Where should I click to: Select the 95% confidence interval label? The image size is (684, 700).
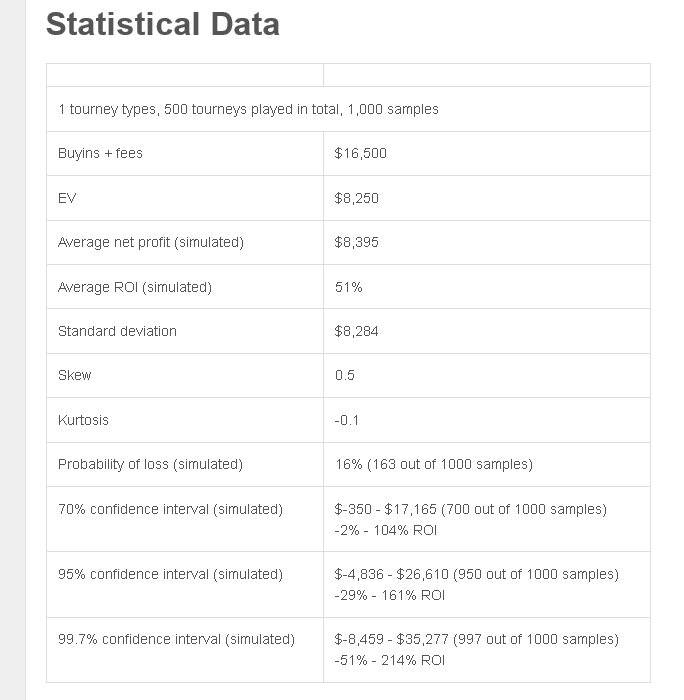pyautogui.click(x=170, y=574)
